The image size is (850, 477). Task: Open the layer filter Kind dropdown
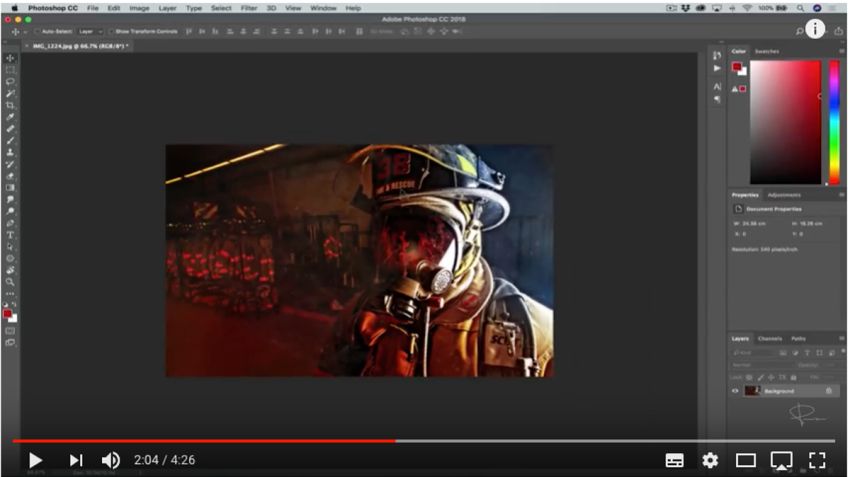tap(754, 353)
